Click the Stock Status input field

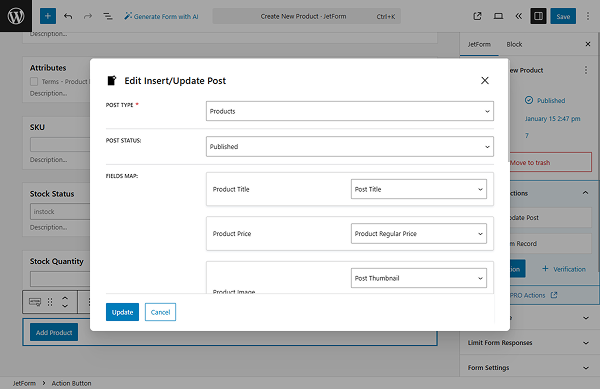[60, 212]
